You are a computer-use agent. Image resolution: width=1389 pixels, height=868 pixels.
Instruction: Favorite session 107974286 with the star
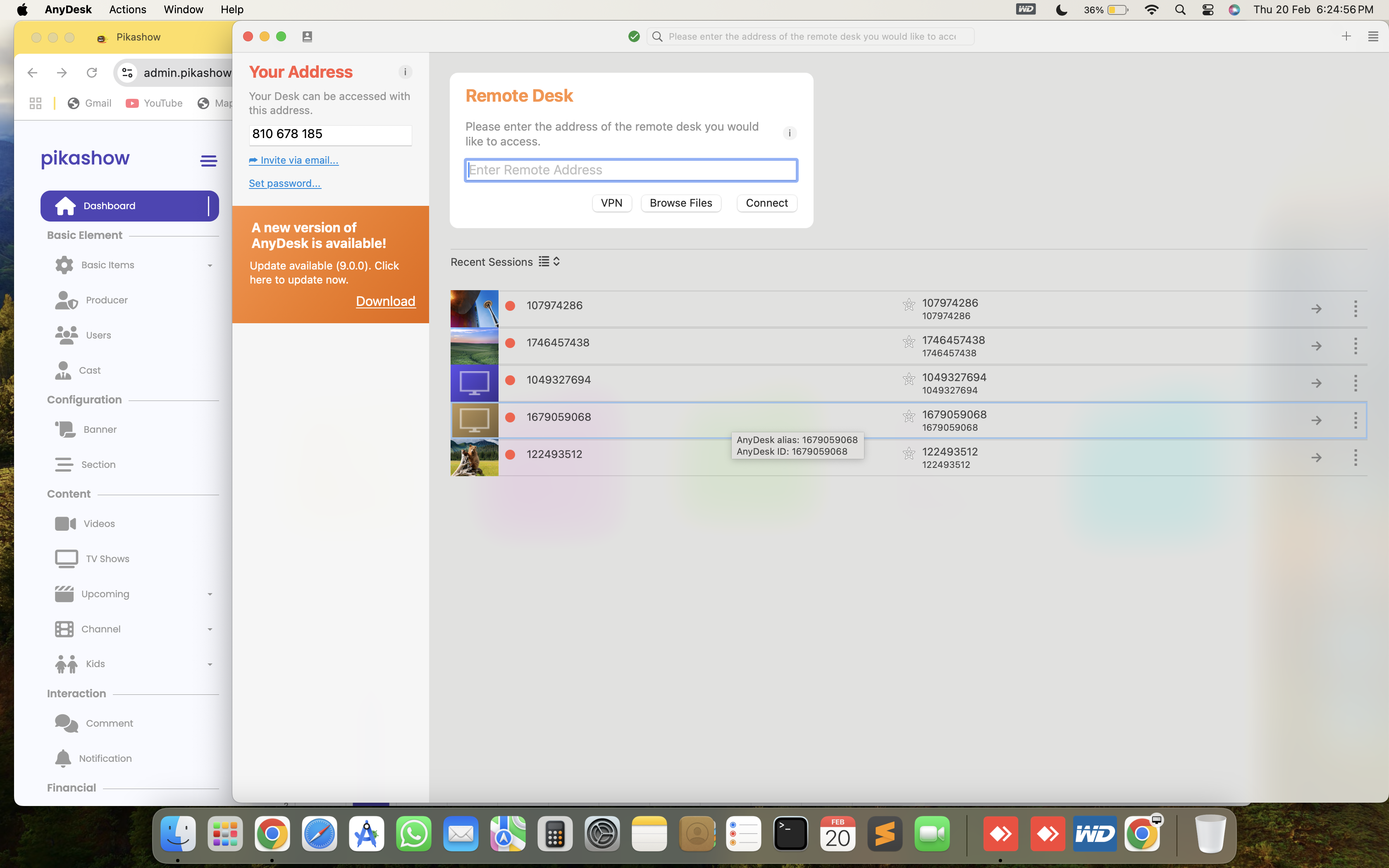(x=909, y=305)
